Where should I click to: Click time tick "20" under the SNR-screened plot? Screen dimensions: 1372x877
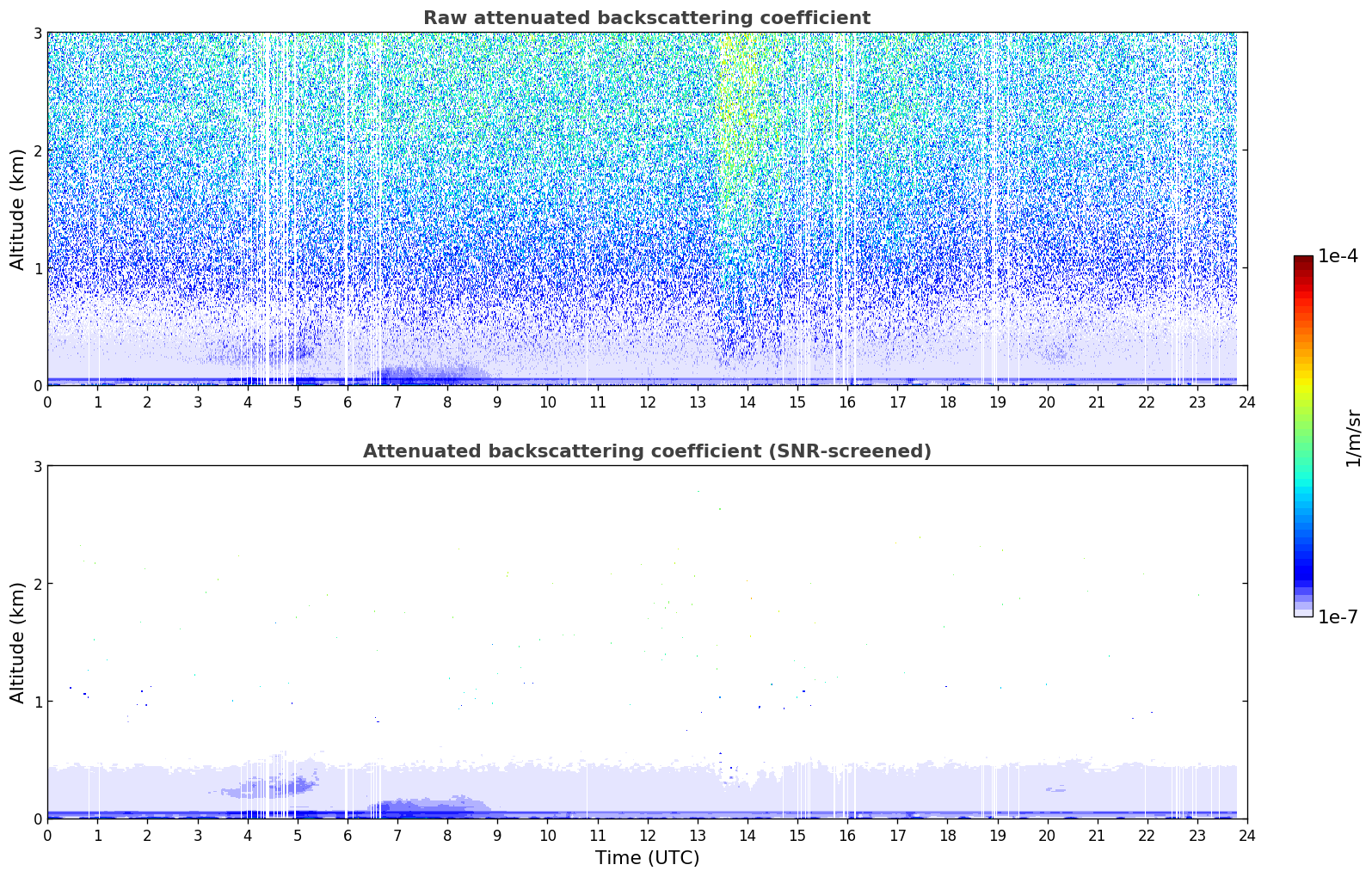[1047, 835]
